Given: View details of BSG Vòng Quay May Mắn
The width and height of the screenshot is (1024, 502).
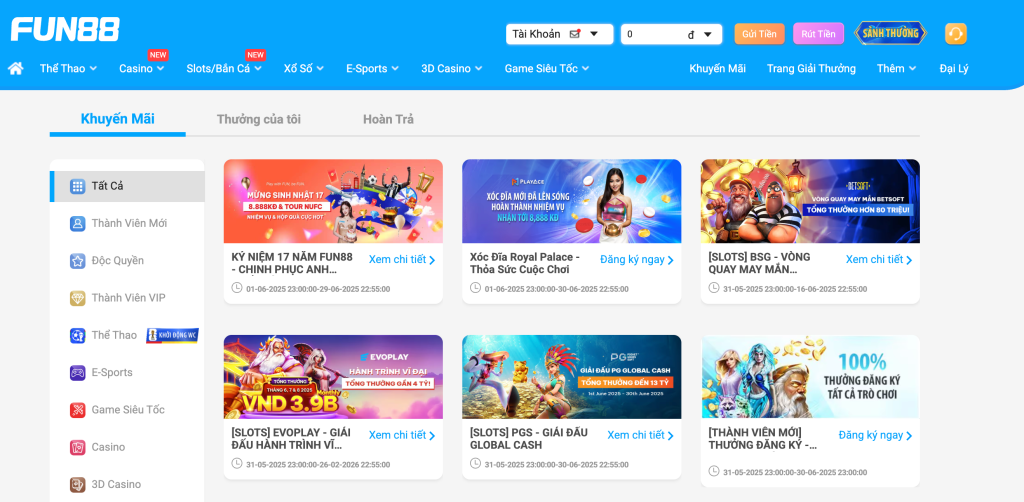Looking at the screenshot, I should 879,260.
